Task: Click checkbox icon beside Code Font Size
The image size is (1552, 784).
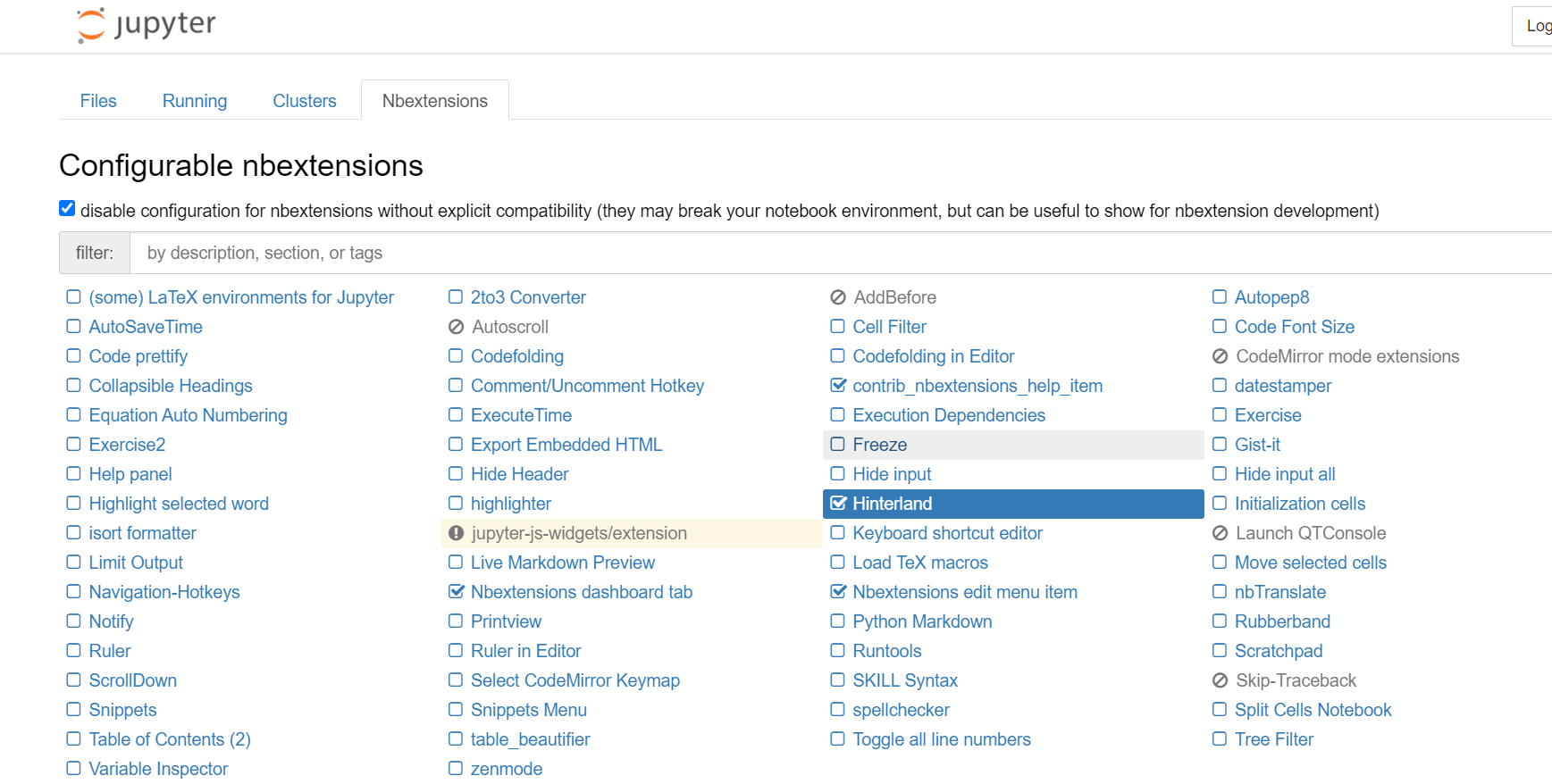Action: click(1220, 326)
